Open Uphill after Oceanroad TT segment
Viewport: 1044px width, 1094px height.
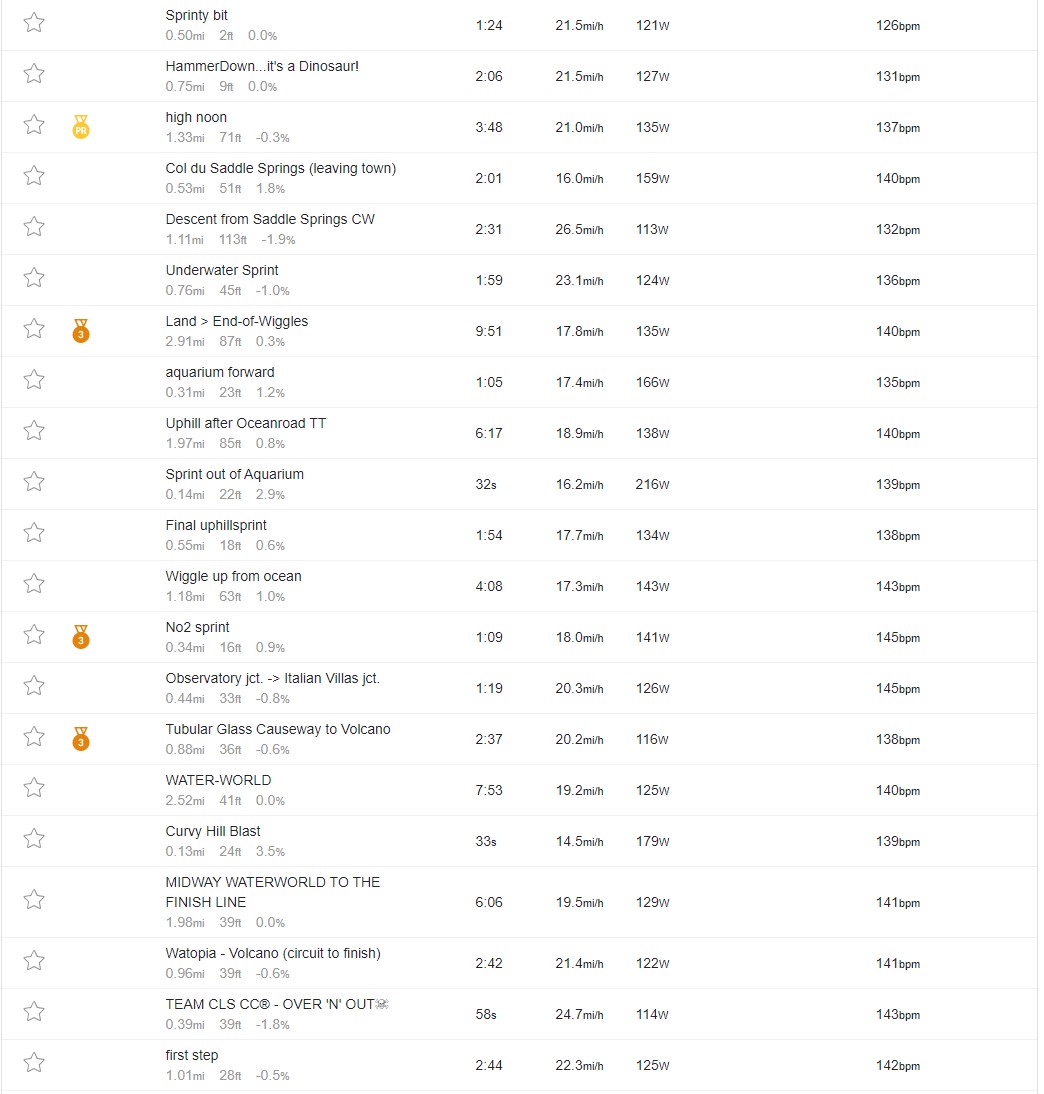point(246,423)
